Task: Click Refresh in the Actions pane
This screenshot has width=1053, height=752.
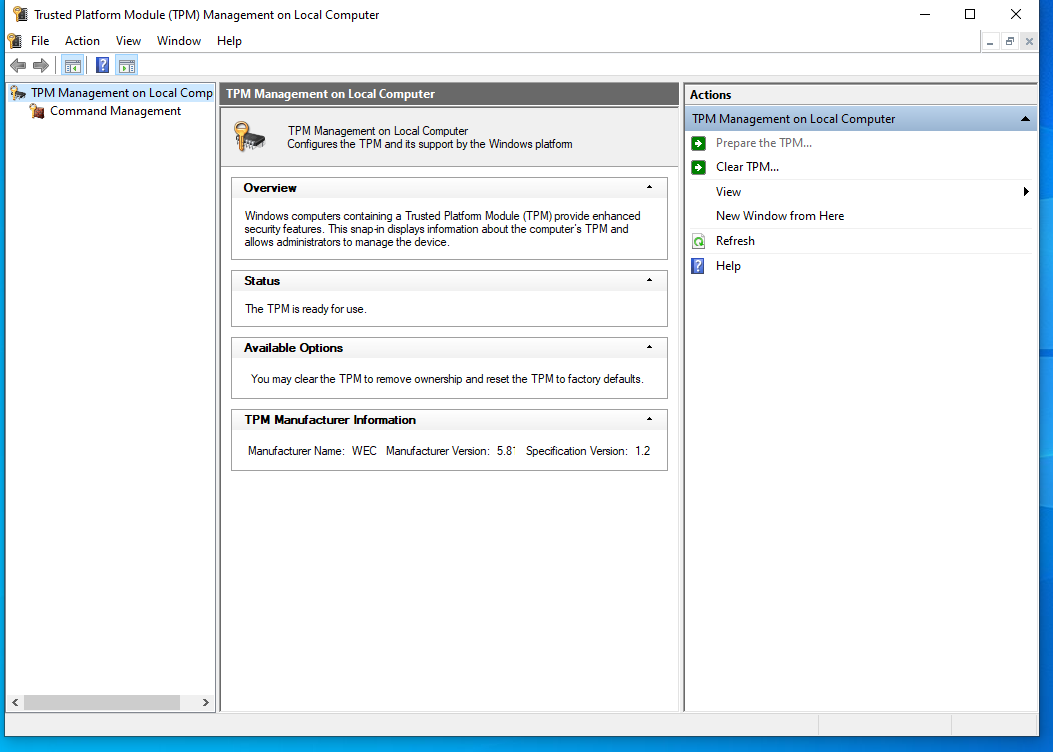Action: pyautogui.click(x=735, y=241)
